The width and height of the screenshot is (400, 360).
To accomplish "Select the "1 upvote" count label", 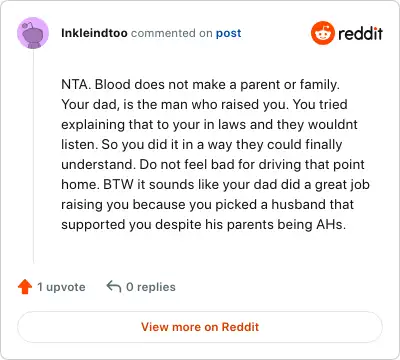I will (61, 287).
